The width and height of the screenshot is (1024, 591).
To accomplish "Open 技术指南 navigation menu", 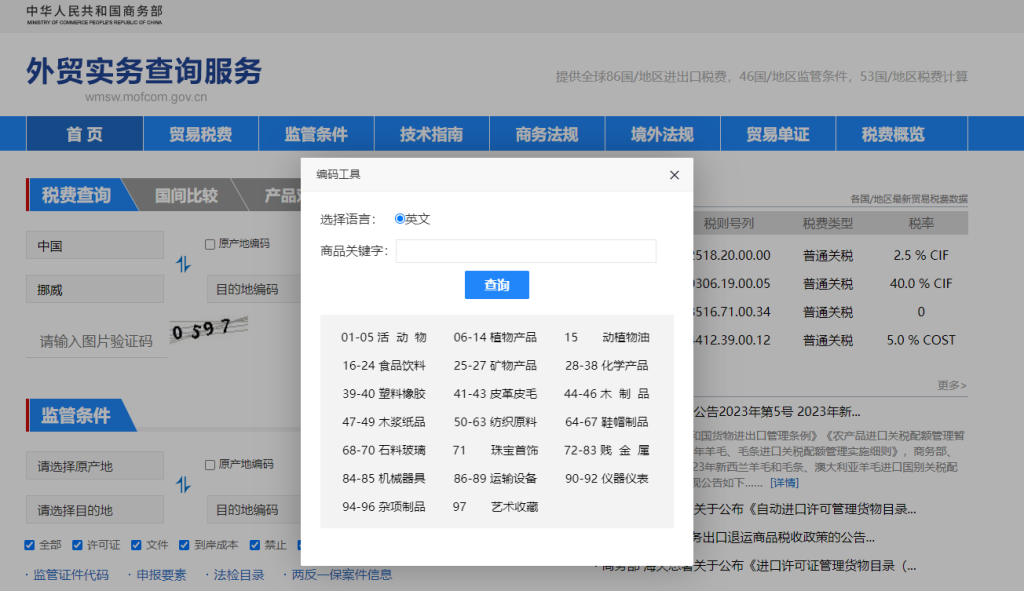I will [x=431, y=134].
